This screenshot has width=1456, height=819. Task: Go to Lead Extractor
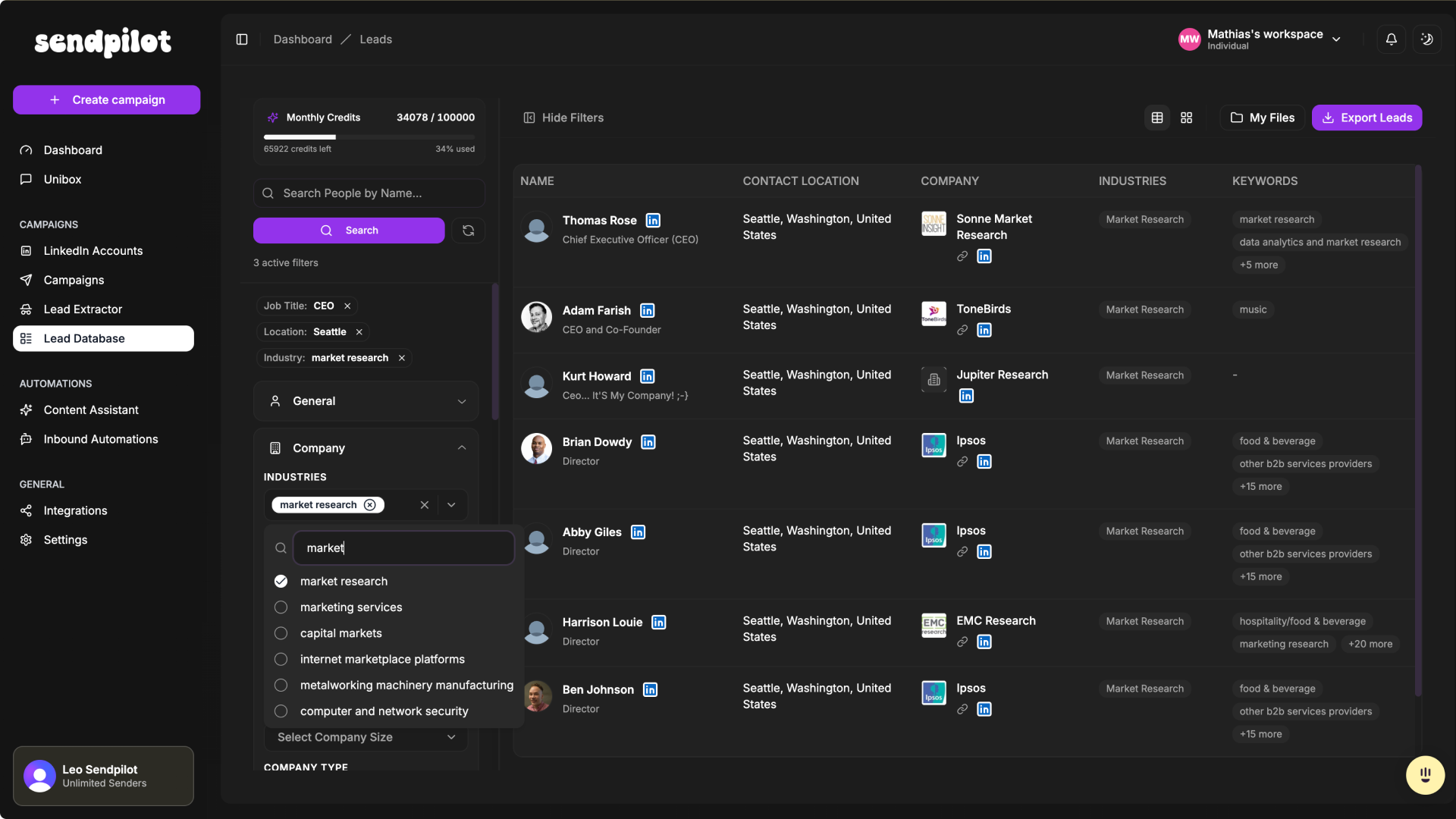tap(103, 309)
